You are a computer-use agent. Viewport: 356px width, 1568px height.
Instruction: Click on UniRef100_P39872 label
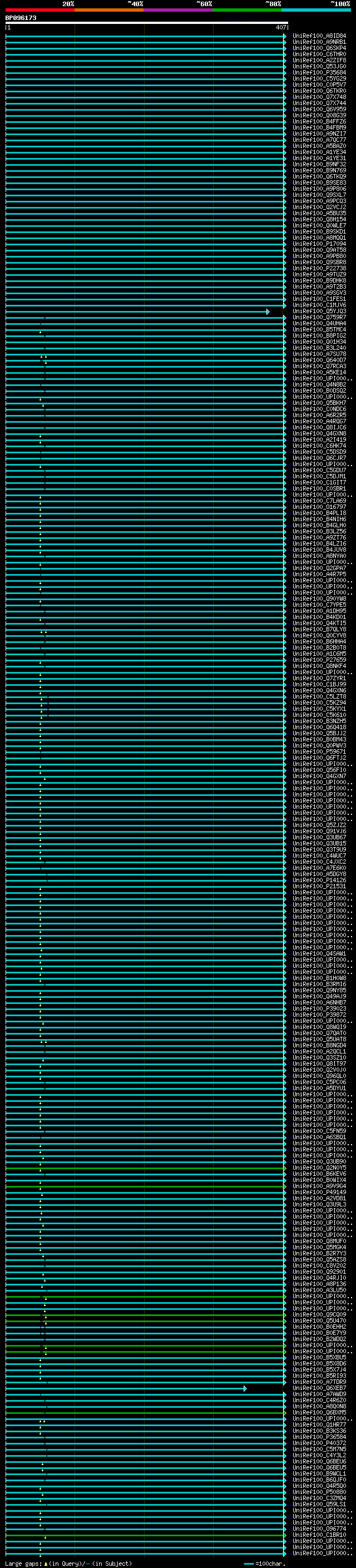pos(319,1015)
